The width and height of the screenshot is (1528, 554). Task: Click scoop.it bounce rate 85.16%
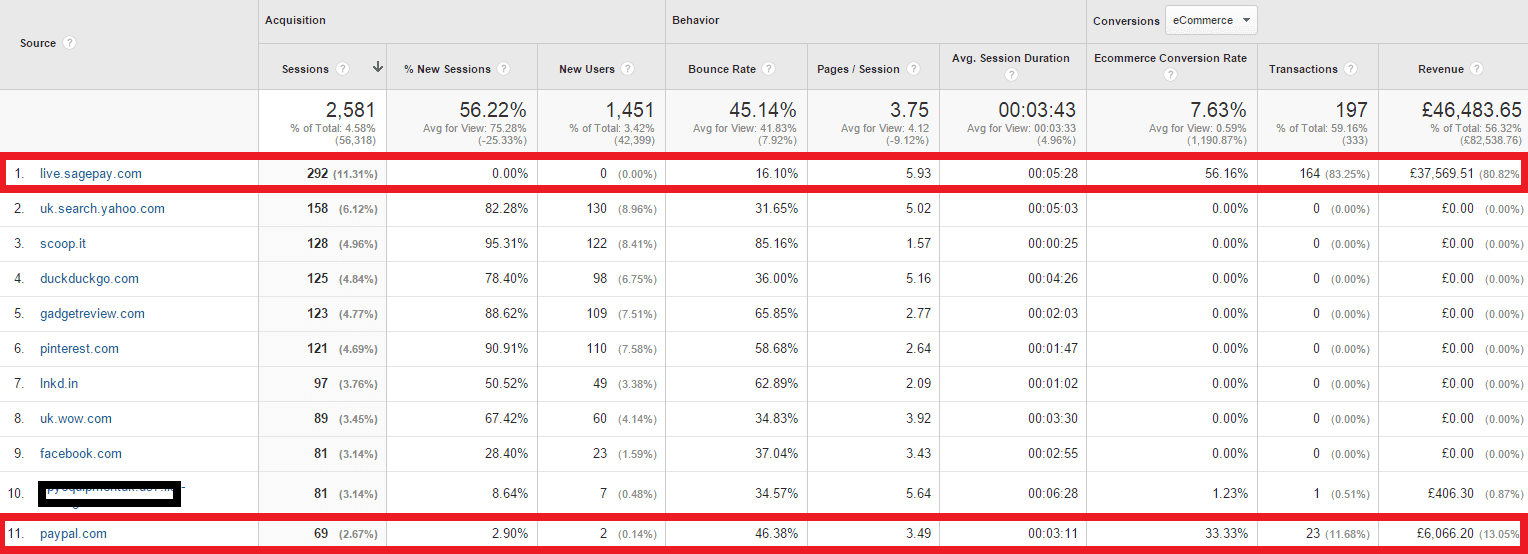click(778, 244)
